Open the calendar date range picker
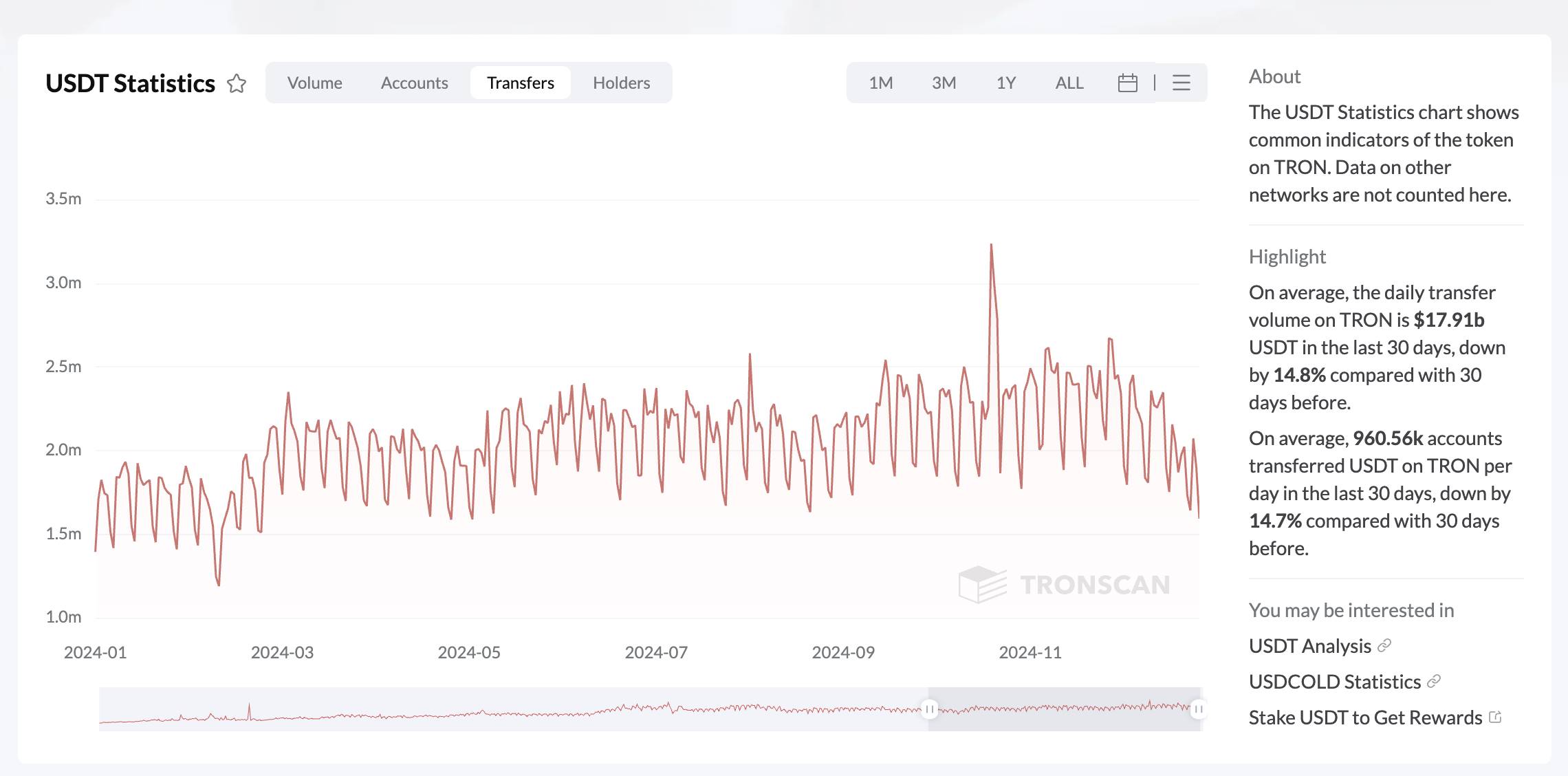 (x=1128, y=83)
